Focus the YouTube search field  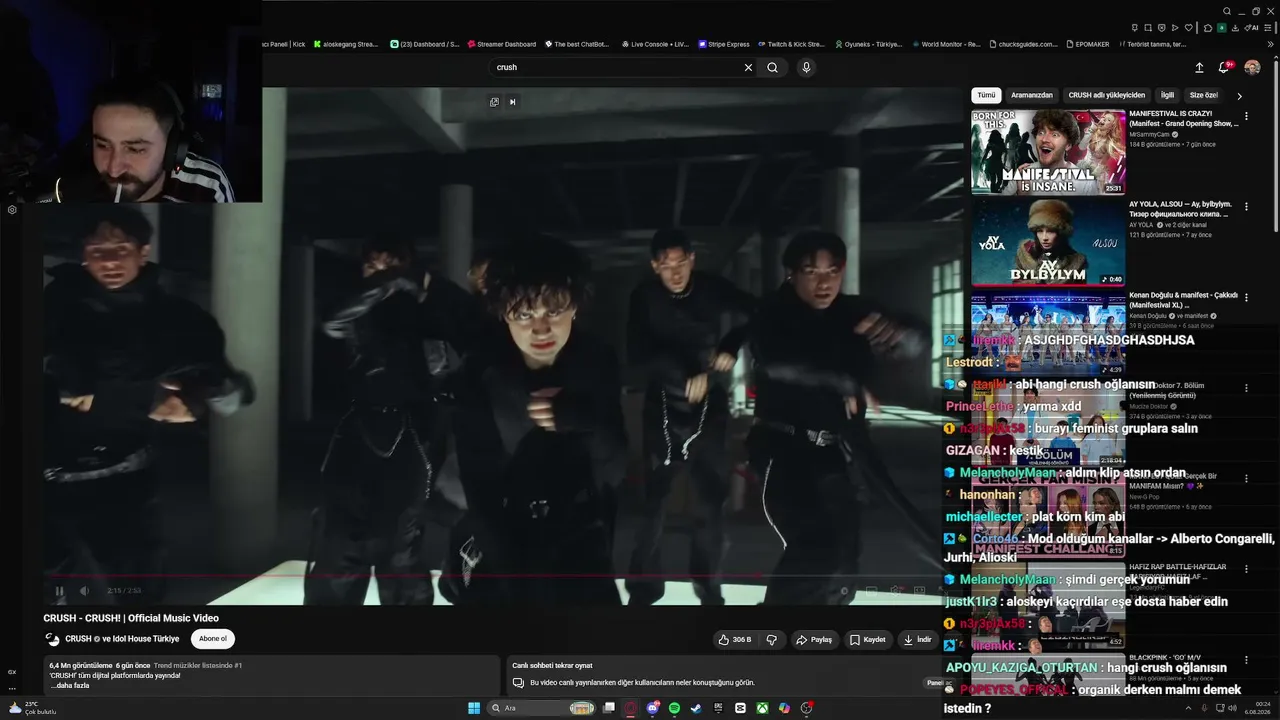pyautogui.click(x=615, y=67)
